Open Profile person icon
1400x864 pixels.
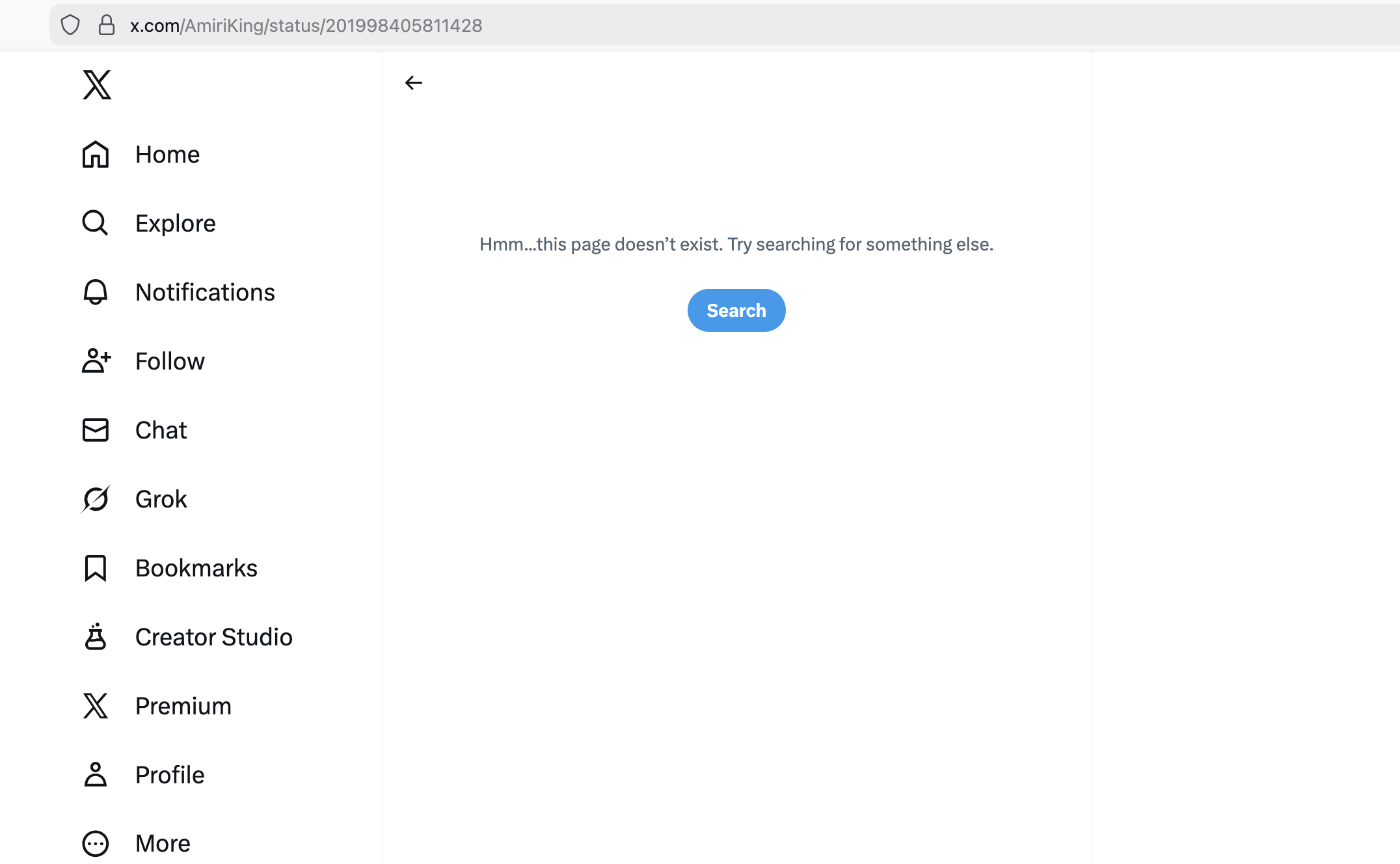(x=96, y=775)
